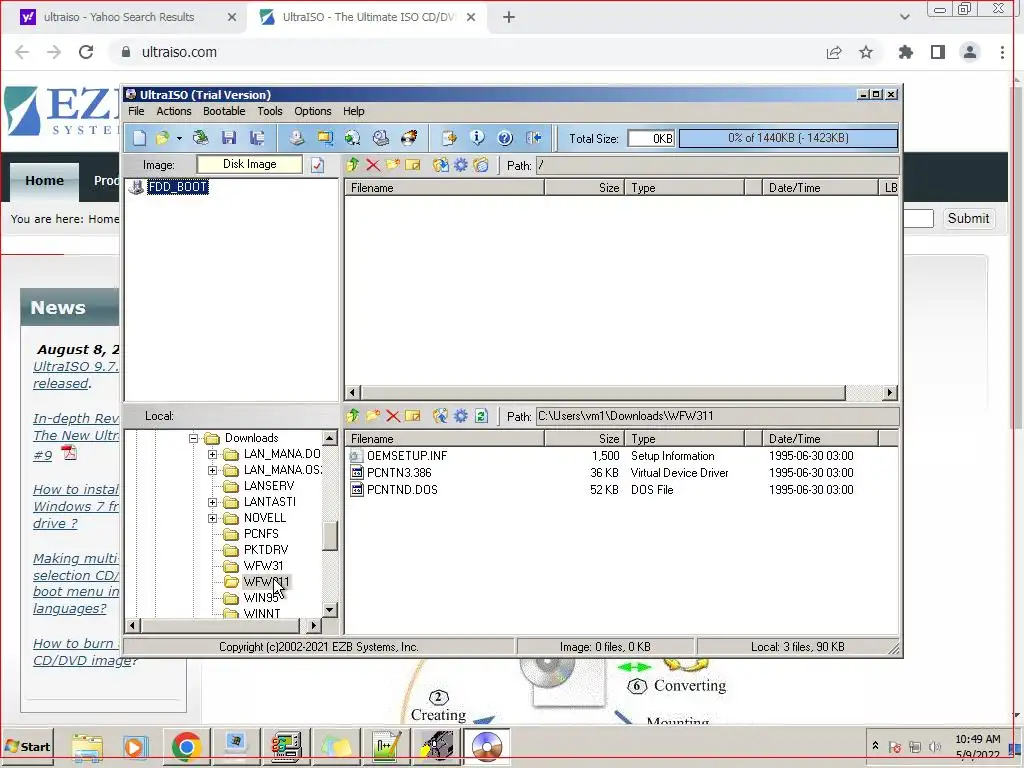Expand the LAN_MANA.OS folder node

pos(212,470)
